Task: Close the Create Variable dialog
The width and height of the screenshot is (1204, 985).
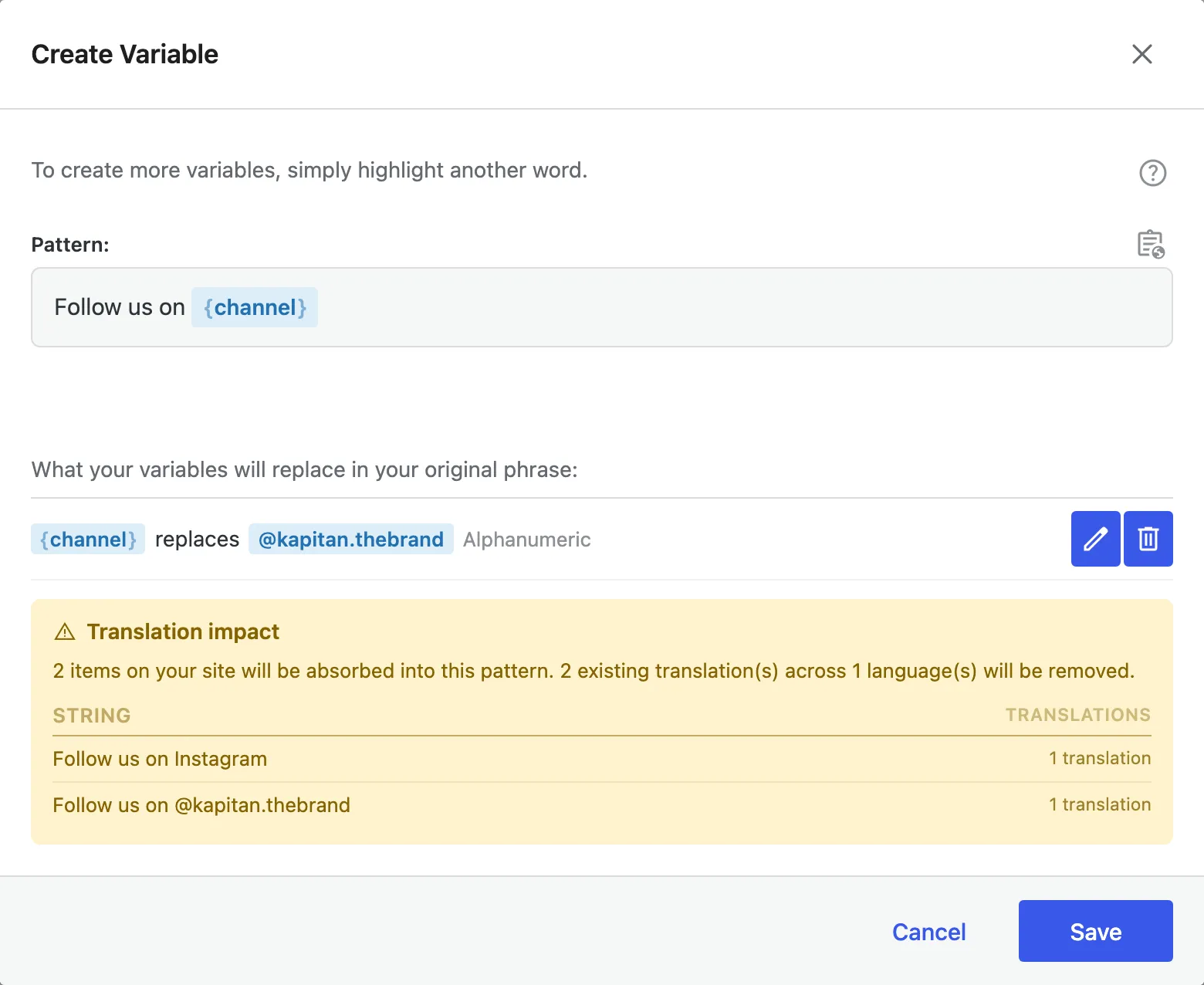Action: pos(1141,54)
